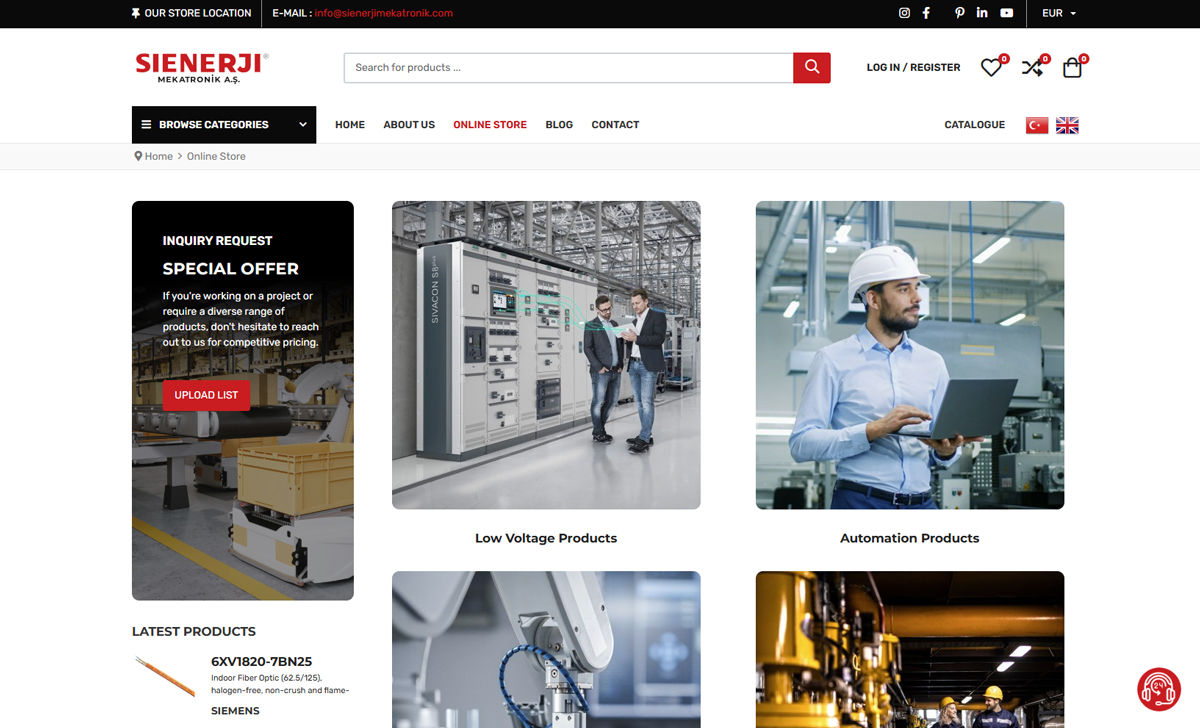The height and width of the screenshot is (728, 1200).
Task: Open the 6XV1820-7BN25 product link
Action: [x=262, y=661]
